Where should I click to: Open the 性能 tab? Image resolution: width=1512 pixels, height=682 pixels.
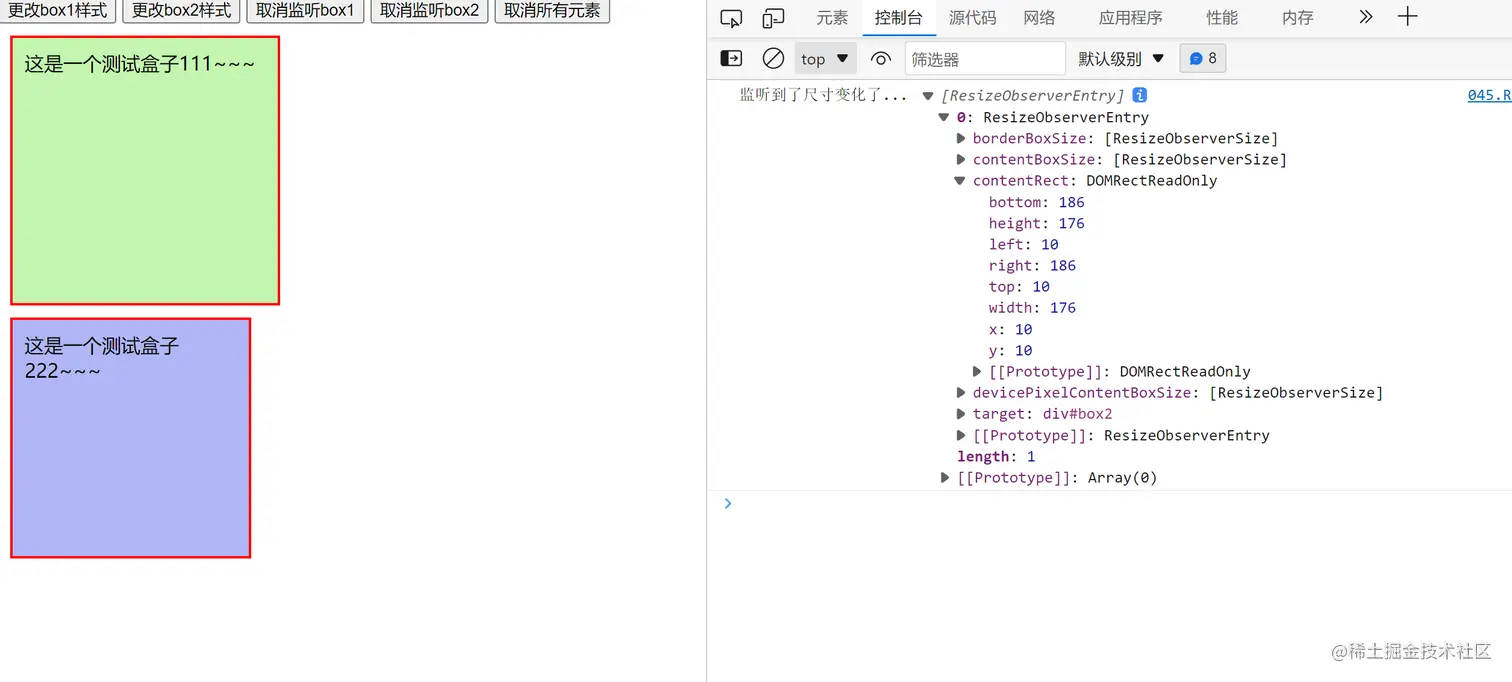[1221, 18]
